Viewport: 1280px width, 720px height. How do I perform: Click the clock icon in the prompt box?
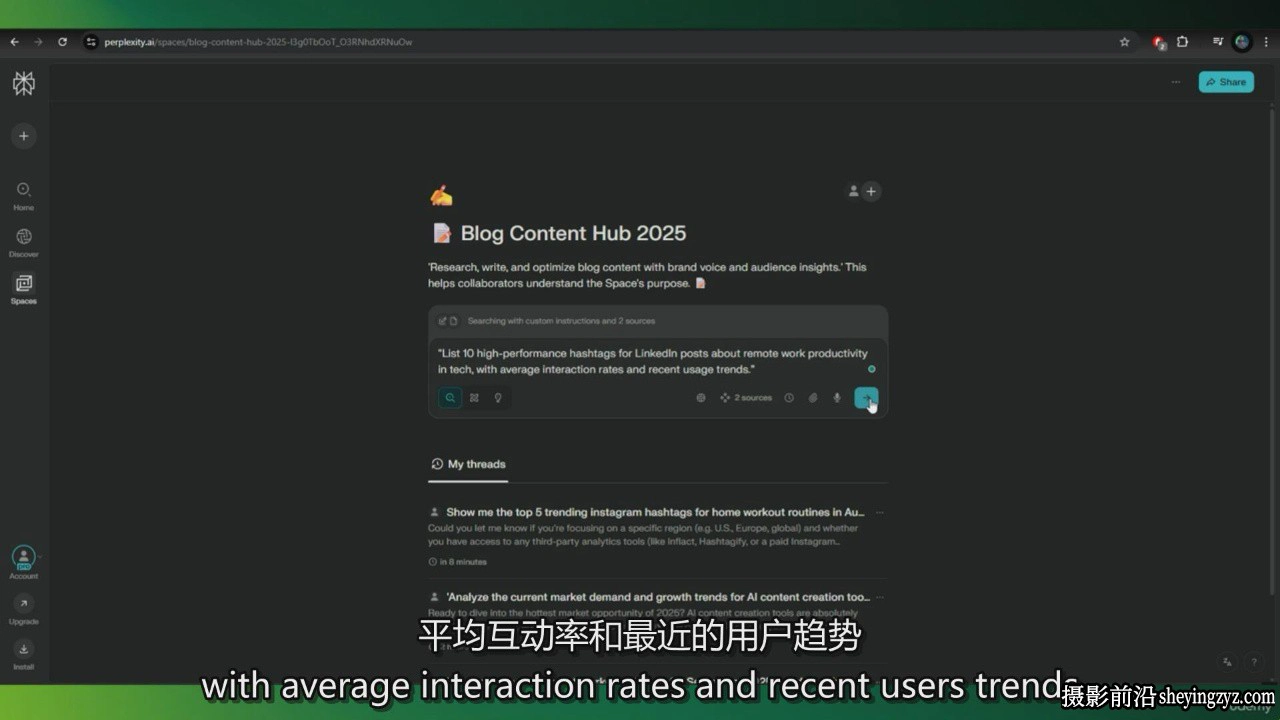click(x=789, y=398)
